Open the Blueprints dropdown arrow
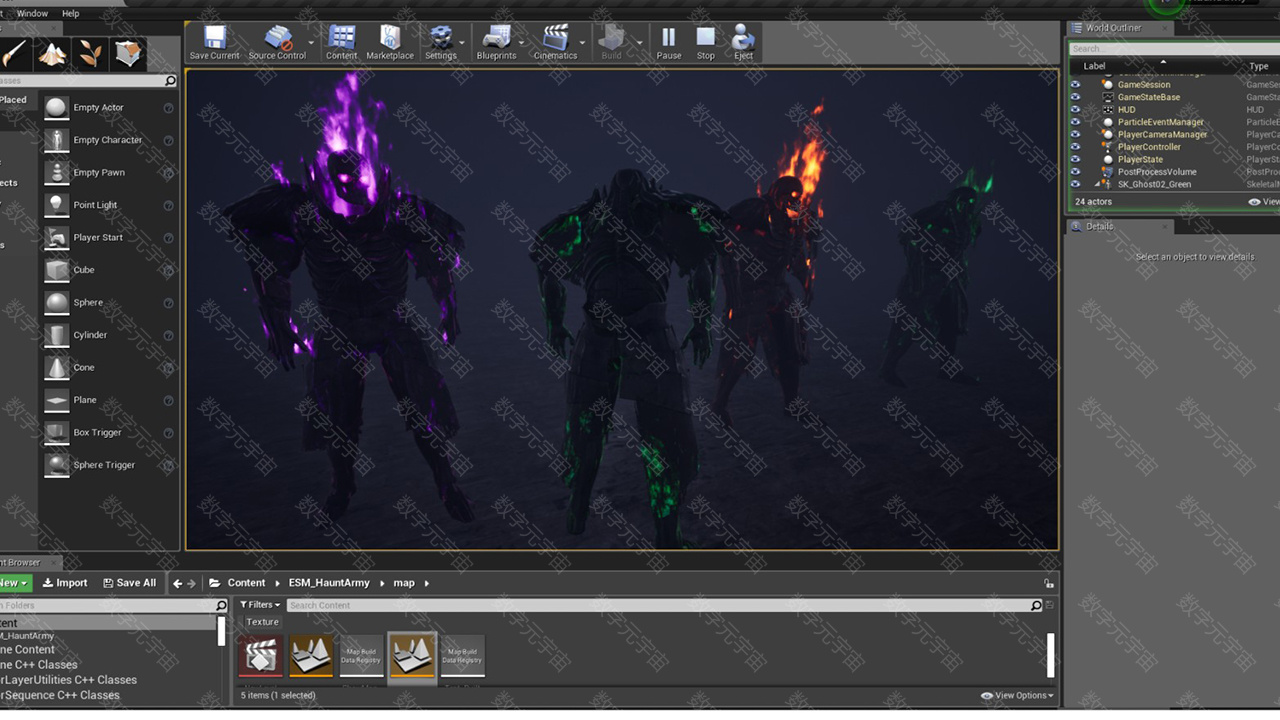This screenshot has width=1280, height=720. [522, 43]
